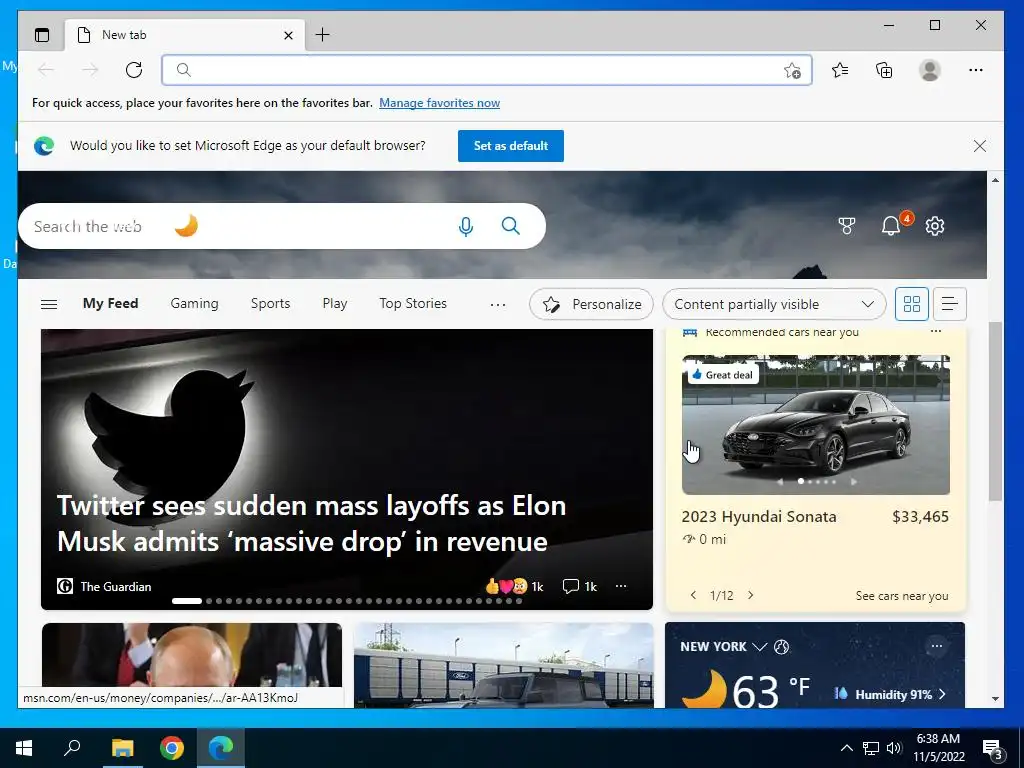Open the Favorites list icon

click(840, 70)
